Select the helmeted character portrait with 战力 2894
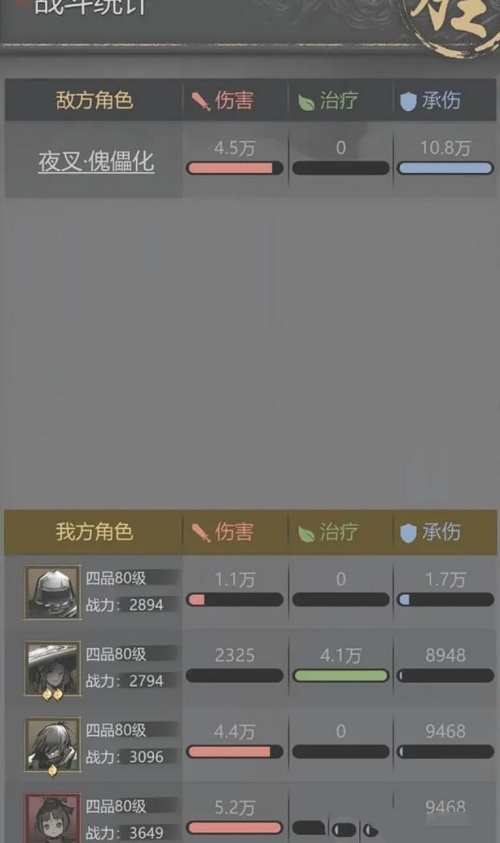The height and width of the screenshot is (843, 500). click(x=52, y=592)
